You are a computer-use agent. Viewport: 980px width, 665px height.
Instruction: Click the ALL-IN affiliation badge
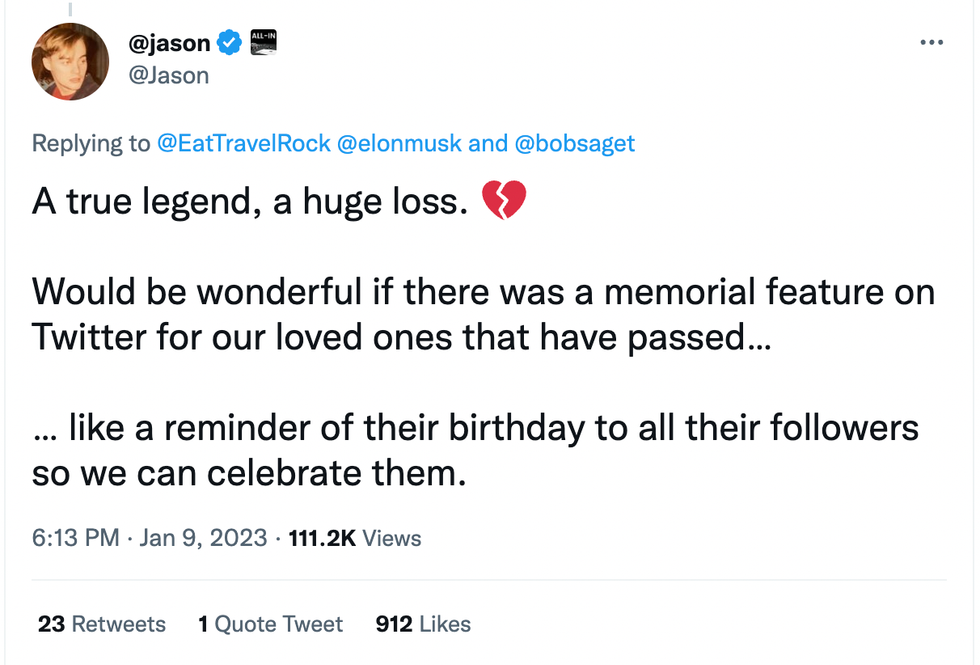(263, 41)
